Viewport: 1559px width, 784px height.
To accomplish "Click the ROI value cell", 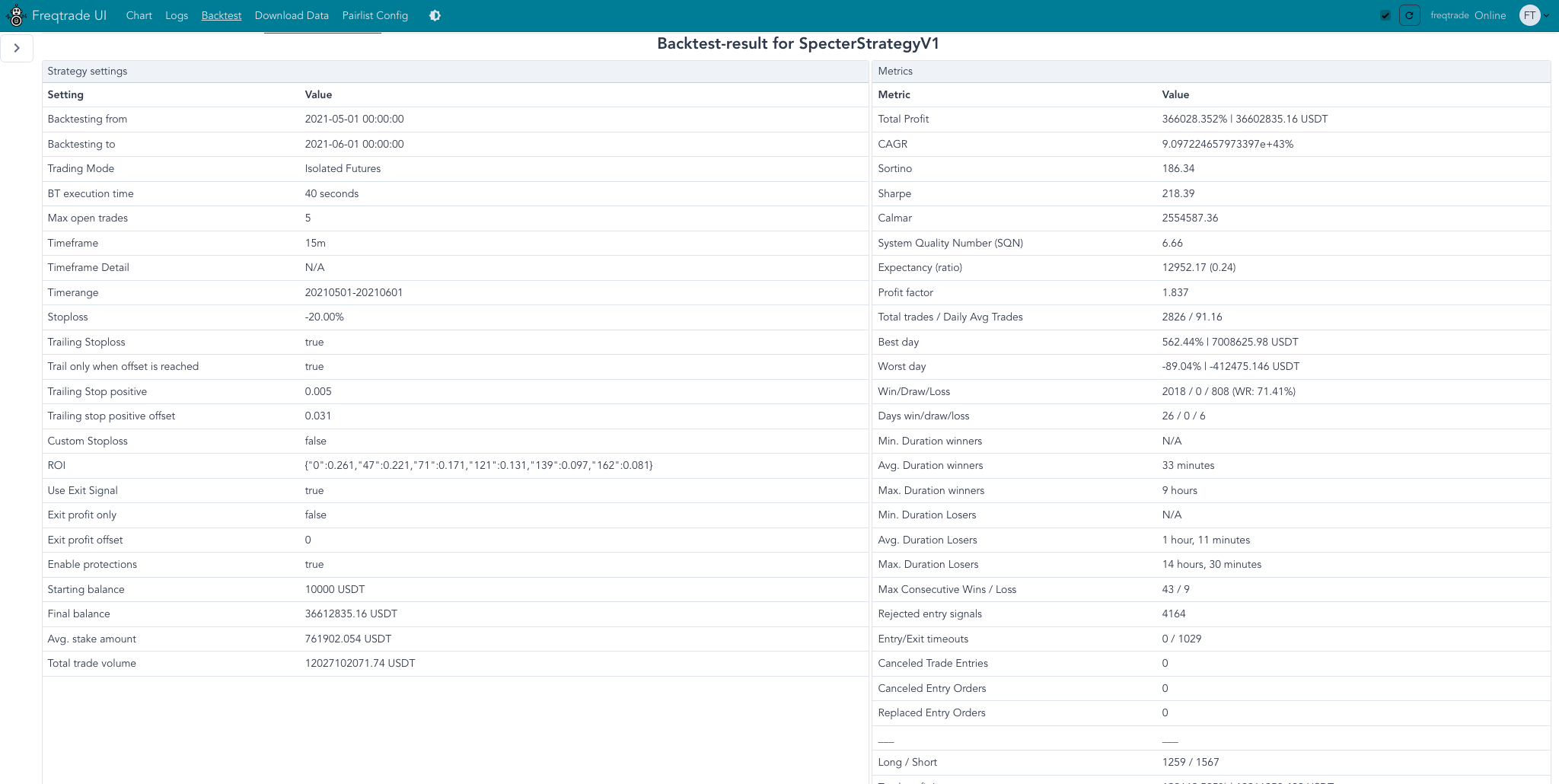I will (479, 466).
